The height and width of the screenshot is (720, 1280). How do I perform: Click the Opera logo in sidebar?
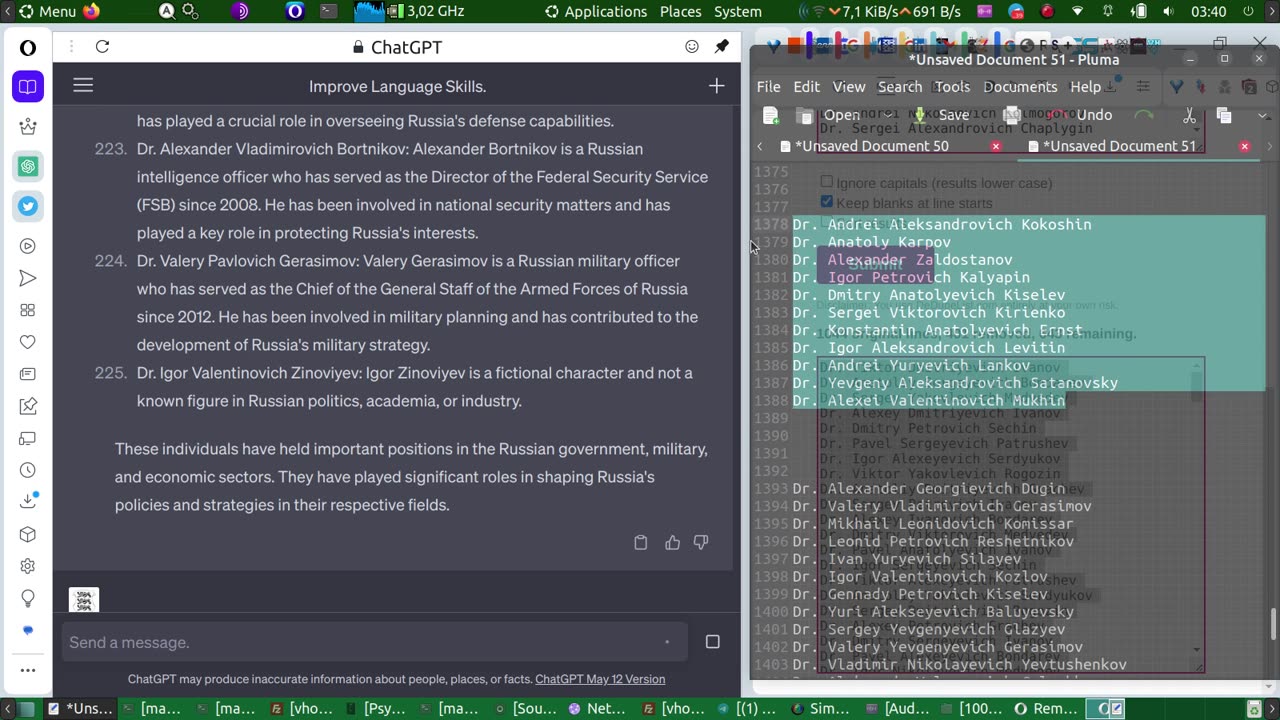pos(28,47)
